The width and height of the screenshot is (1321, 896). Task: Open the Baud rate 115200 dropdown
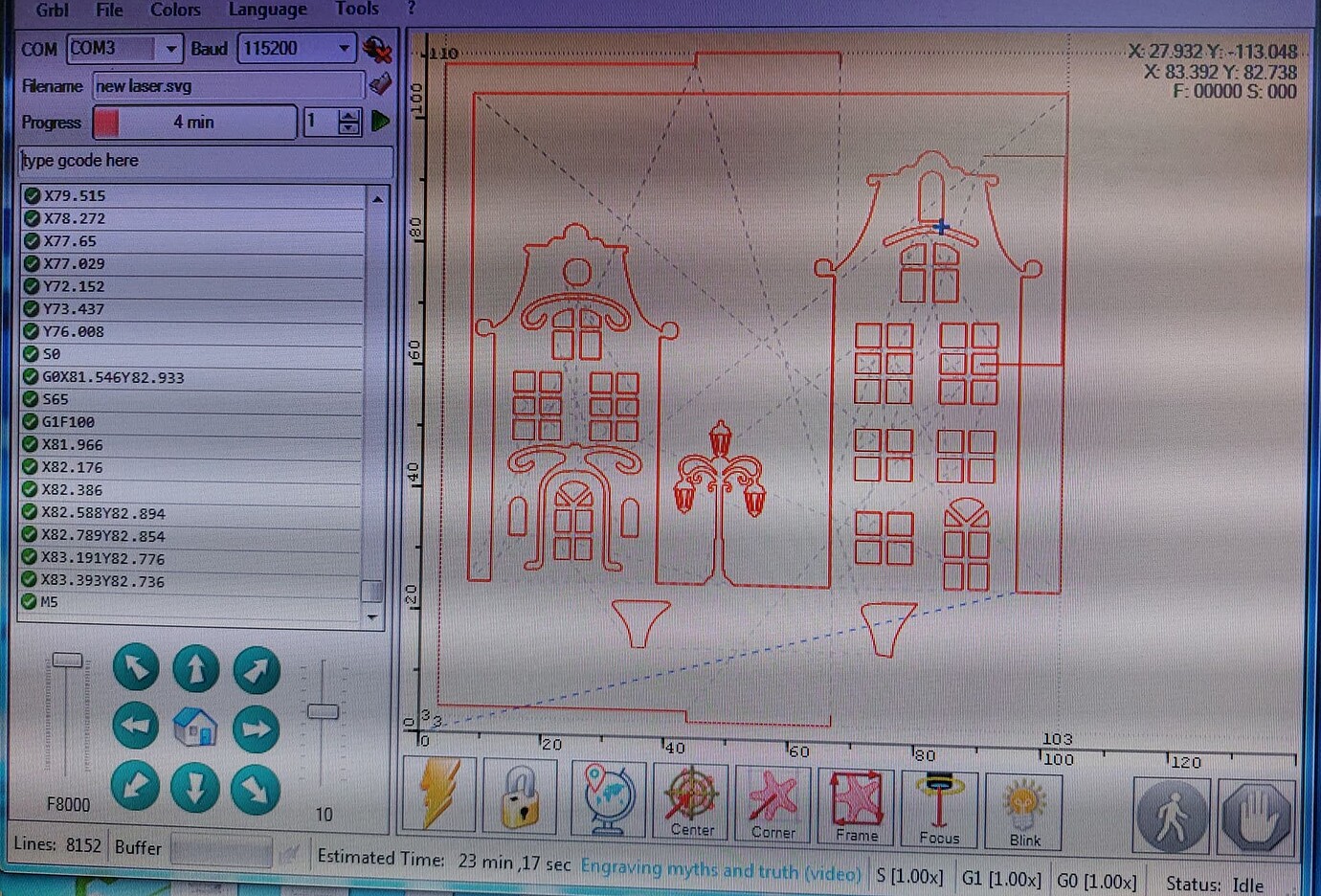[x=342, y=49]
